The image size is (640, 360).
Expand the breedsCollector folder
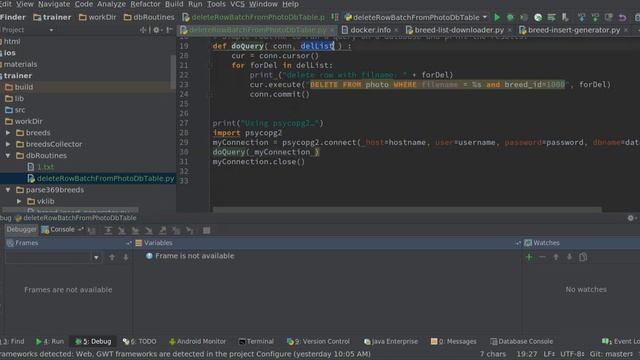pos(8,144)
